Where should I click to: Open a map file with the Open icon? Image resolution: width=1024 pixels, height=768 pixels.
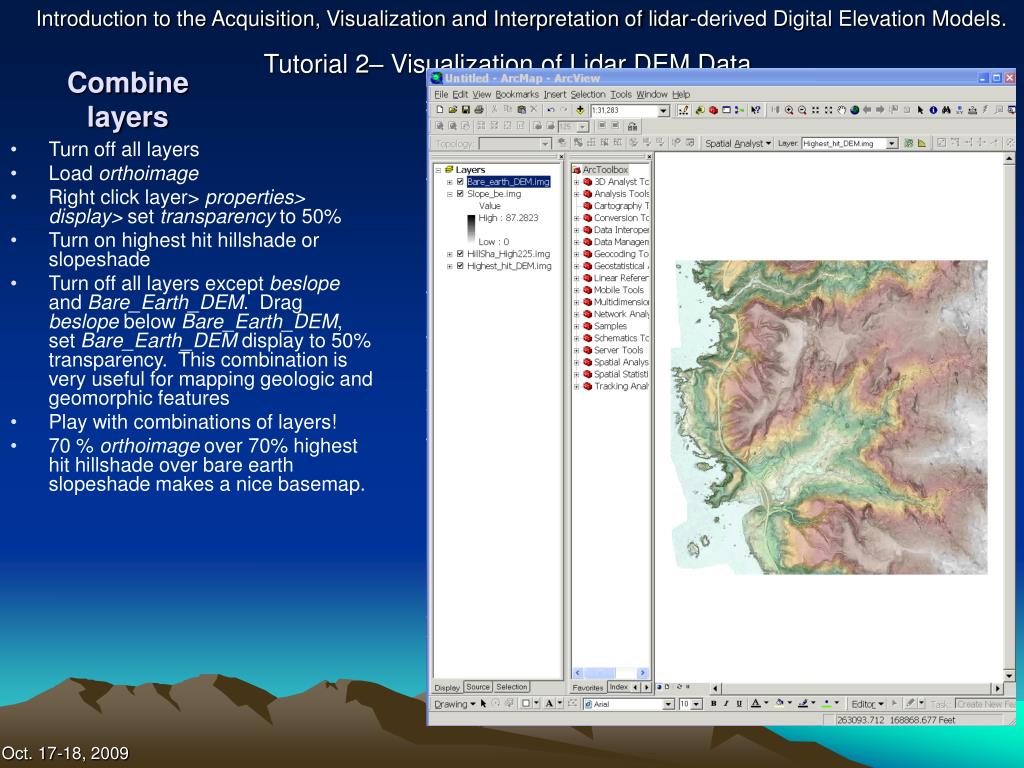point(453,110)
